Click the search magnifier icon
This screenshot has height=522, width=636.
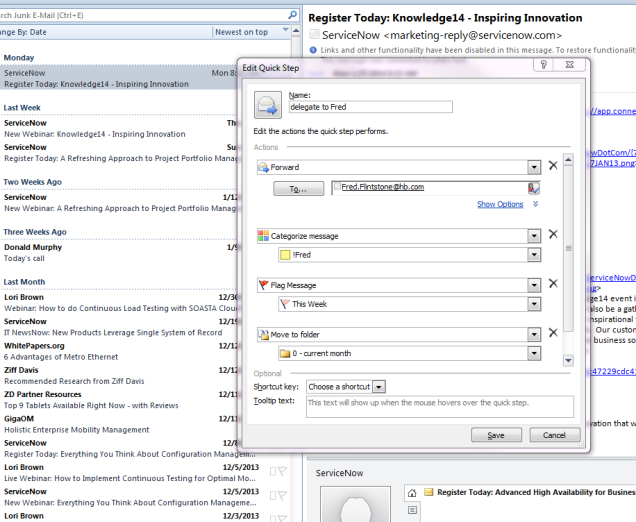coord(291,16)
